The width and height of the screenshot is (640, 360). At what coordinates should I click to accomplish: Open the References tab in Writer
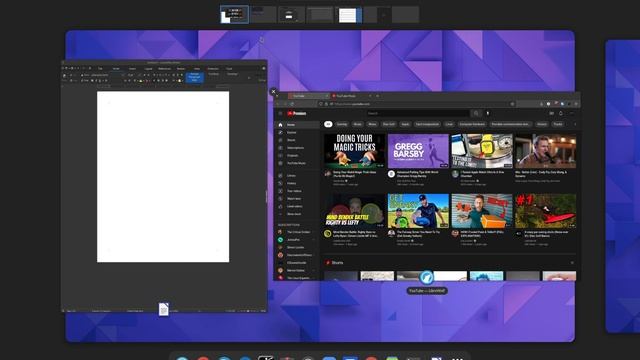[164, 69]
